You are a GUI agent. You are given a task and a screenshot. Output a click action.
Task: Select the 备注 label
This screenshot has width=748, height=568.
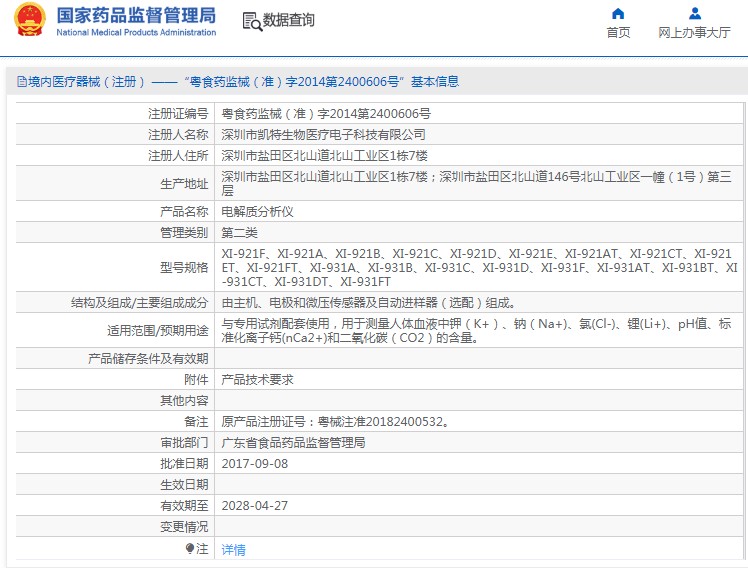tap(196, 422)
